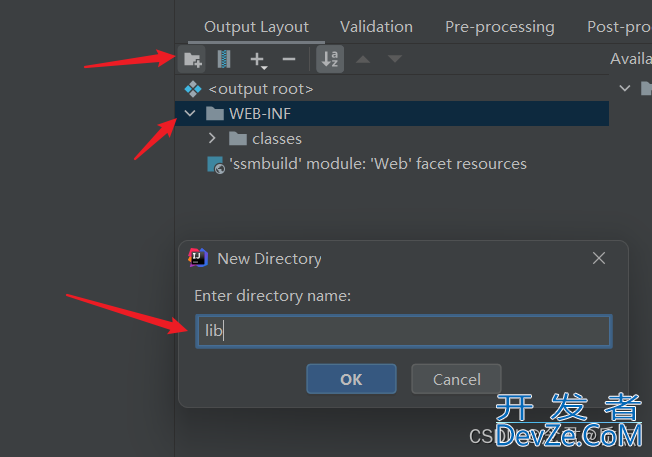Select the output root node

coord(261,89)
